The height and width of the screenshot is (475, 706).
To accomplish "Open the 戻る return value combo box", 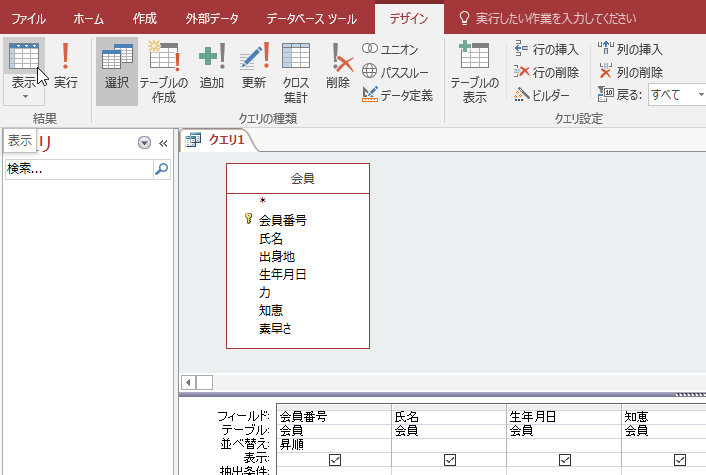I will 677,95.
